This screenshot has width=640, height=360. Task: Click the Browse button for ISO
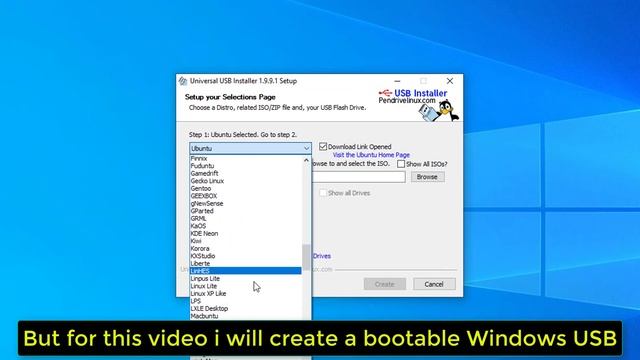[x=427, y=177]
